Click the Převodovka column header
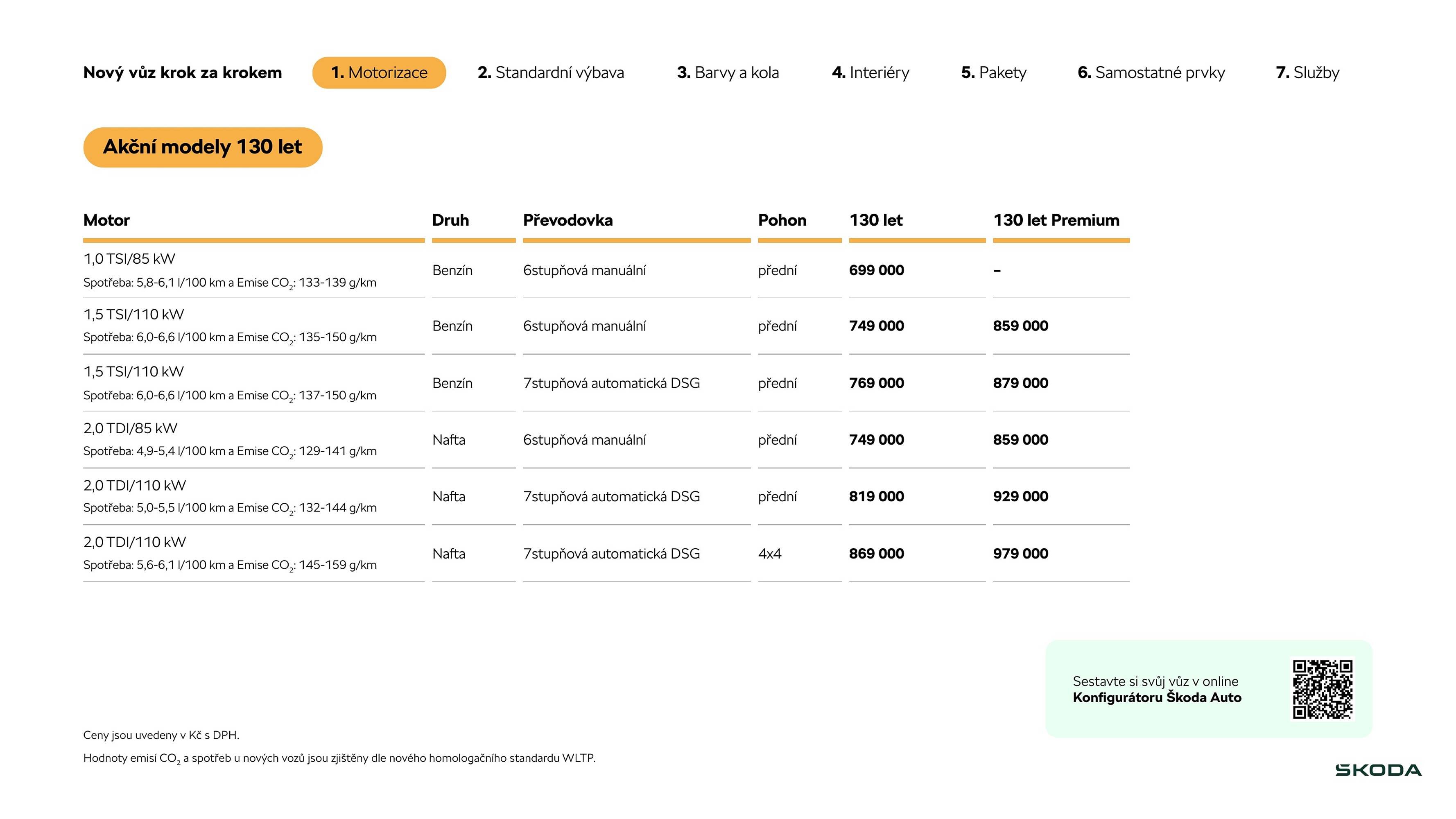The height and width of the screenshot is (819, 1456). tap(567, 220)
